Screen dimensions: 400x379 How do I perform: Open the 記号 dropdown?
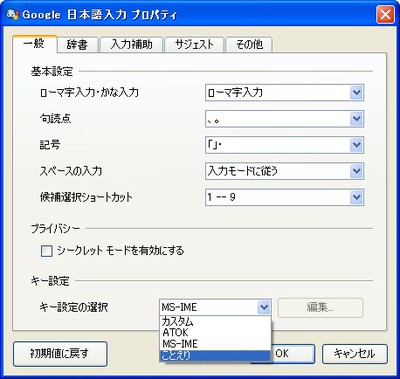(x=284, y=145)
